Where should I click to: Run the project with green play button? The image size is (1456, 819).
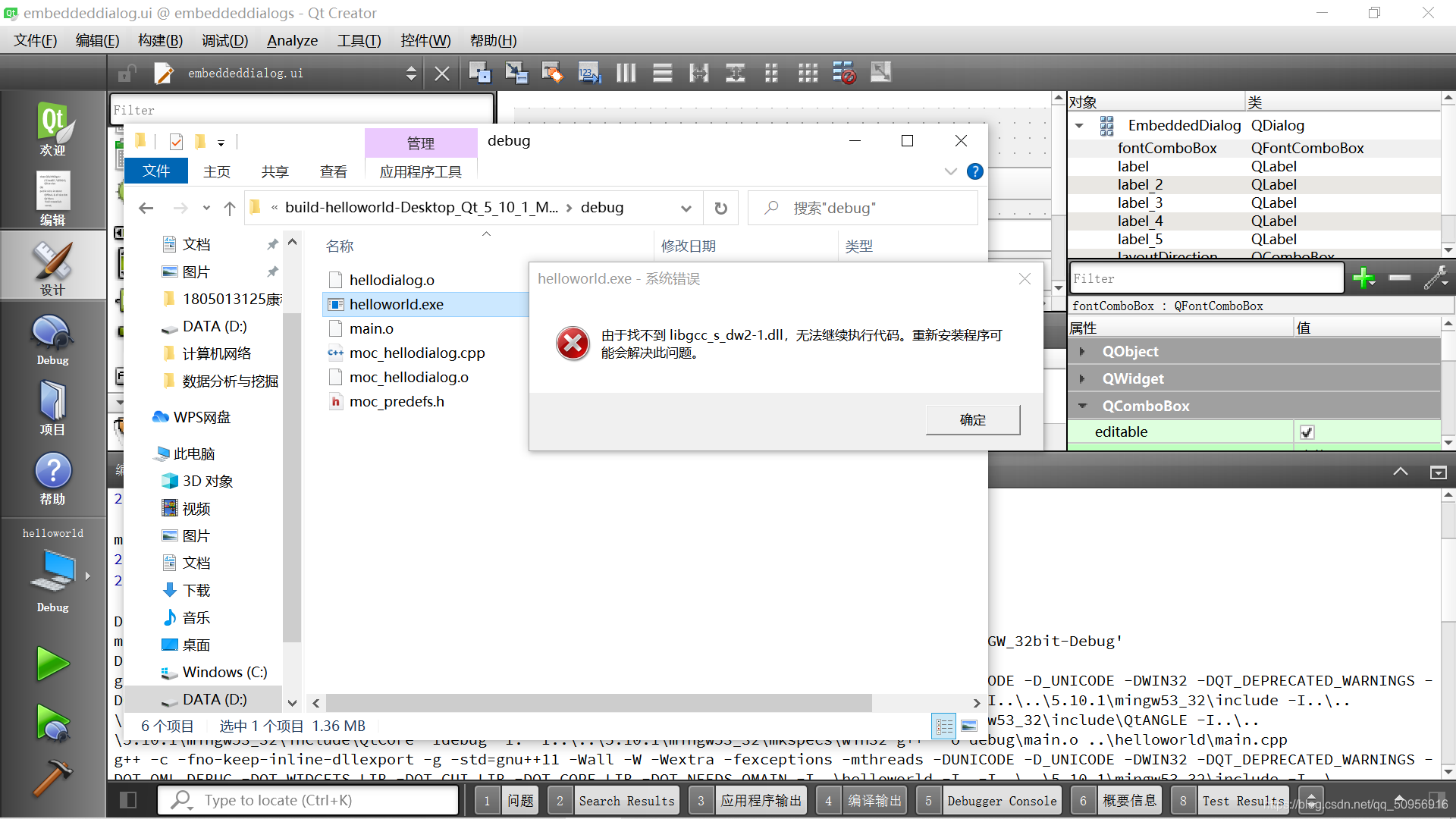52,664
